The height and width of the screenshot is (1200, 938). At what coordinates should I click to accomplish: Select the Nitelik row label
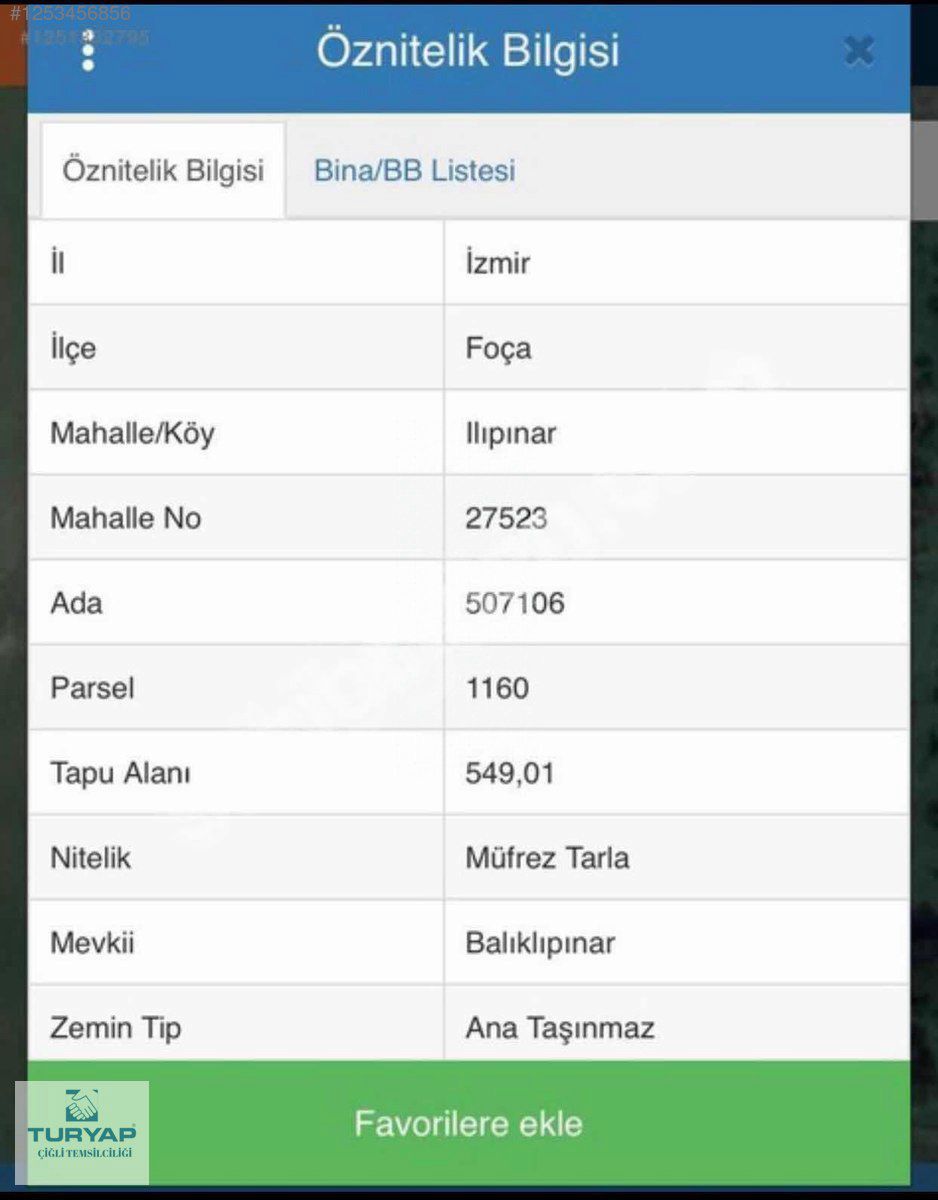90,858
